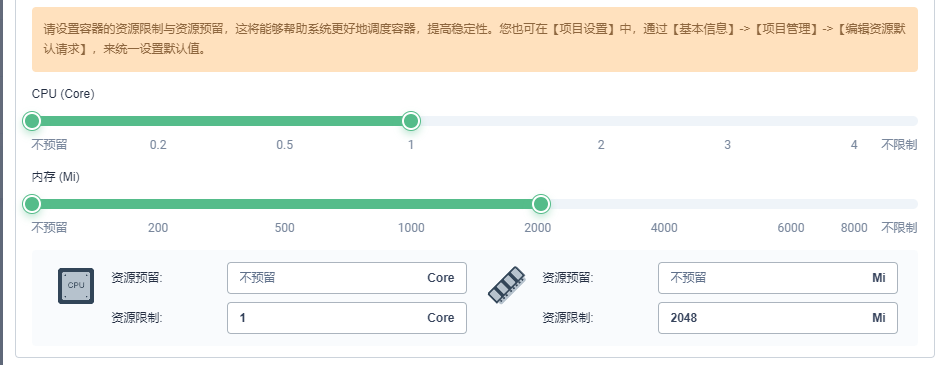The height and width of the screenshot is (365, 943).
Task: Set CPU slider to the 4 mark
Action: [854, 121]
